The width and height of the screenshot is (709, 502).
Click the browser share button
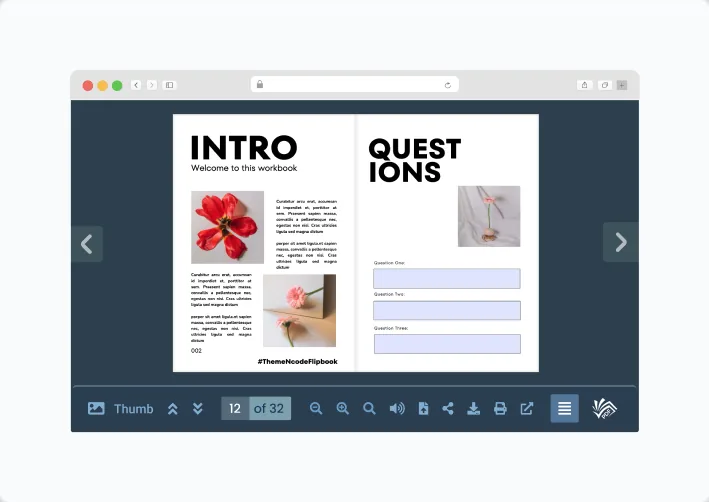tap(585, 85)
